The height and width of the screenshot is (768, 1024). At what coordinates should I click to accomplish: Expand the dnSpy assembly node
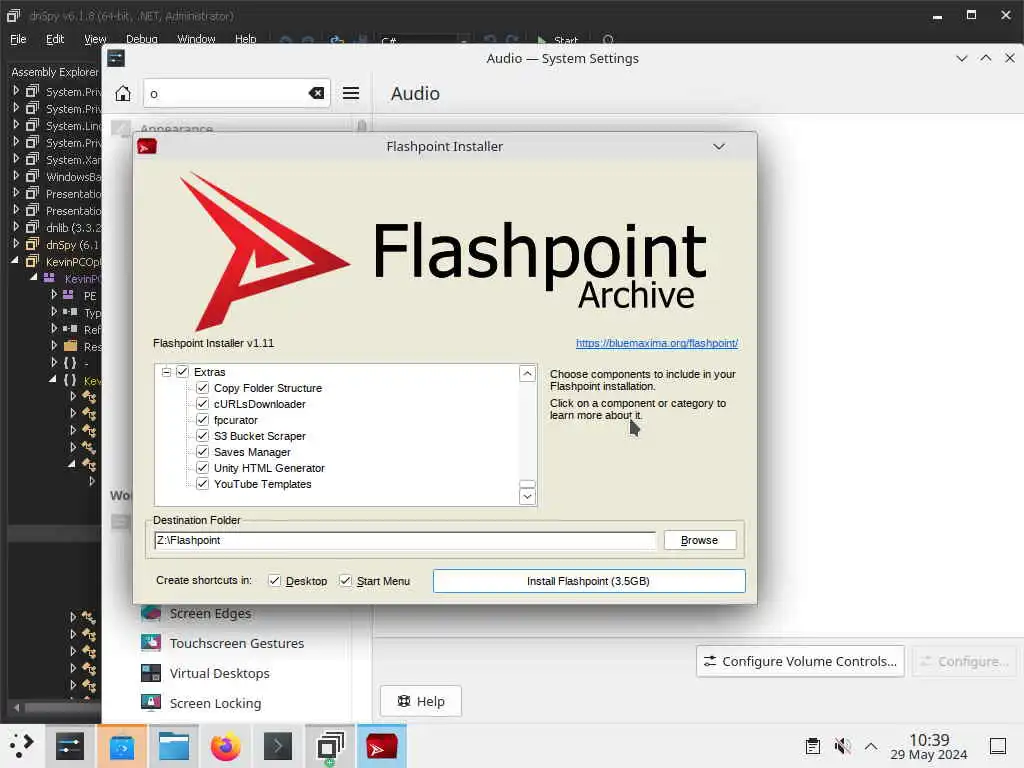[x=16, y=244]
